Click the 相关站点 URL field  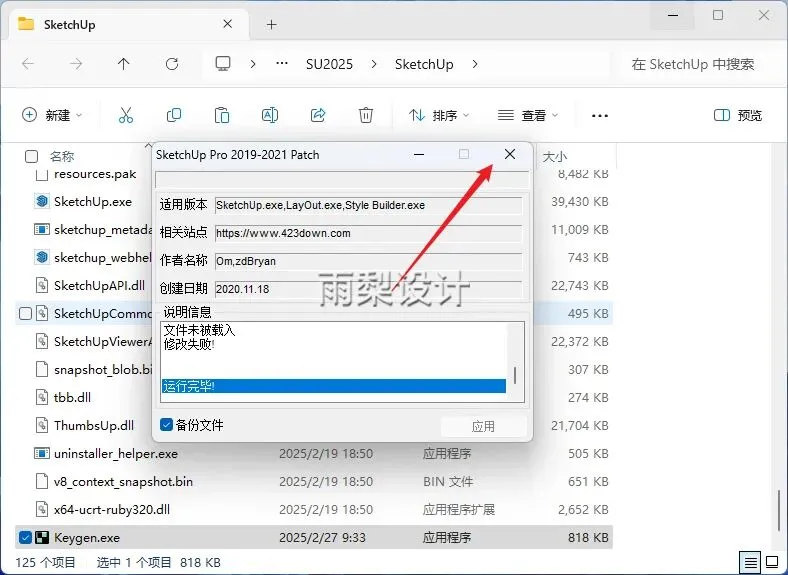click(368, 233)
